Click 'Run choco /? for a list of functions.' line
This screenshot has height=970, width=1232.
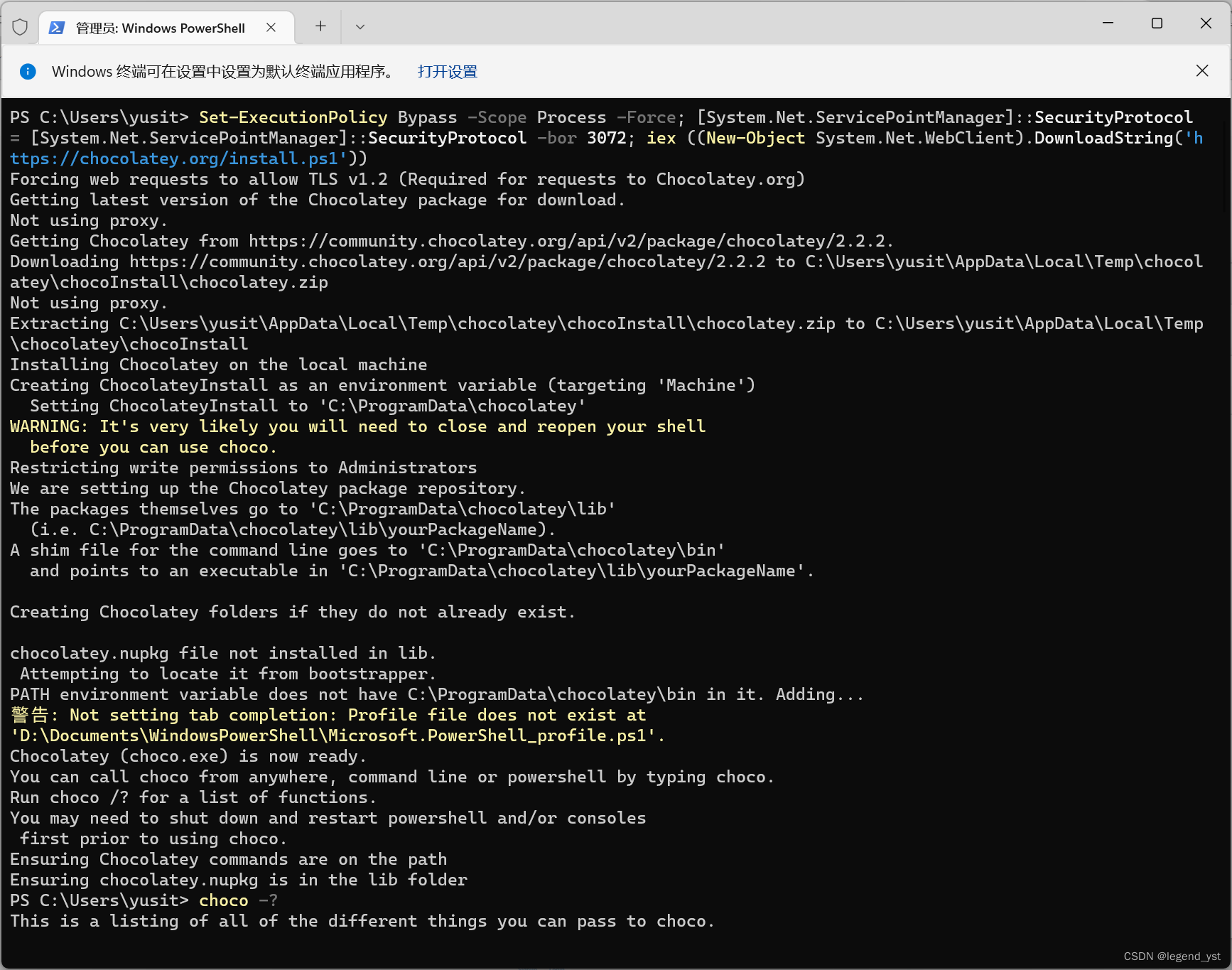193,797
